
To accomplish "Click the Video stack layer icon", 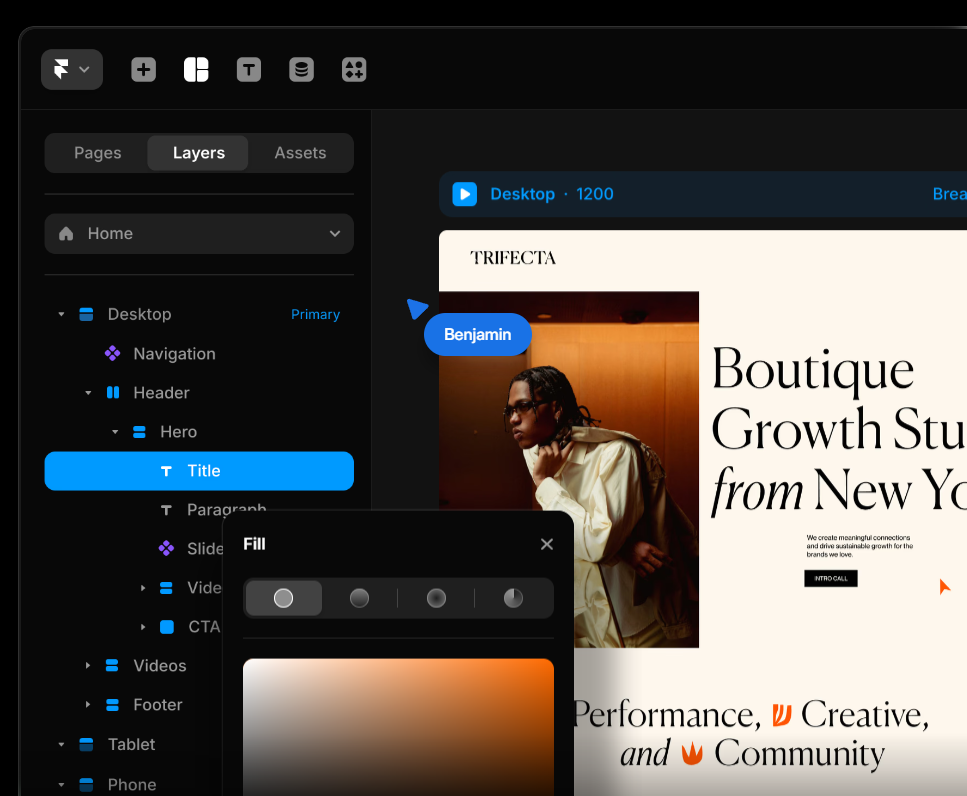I will [167, 588].
